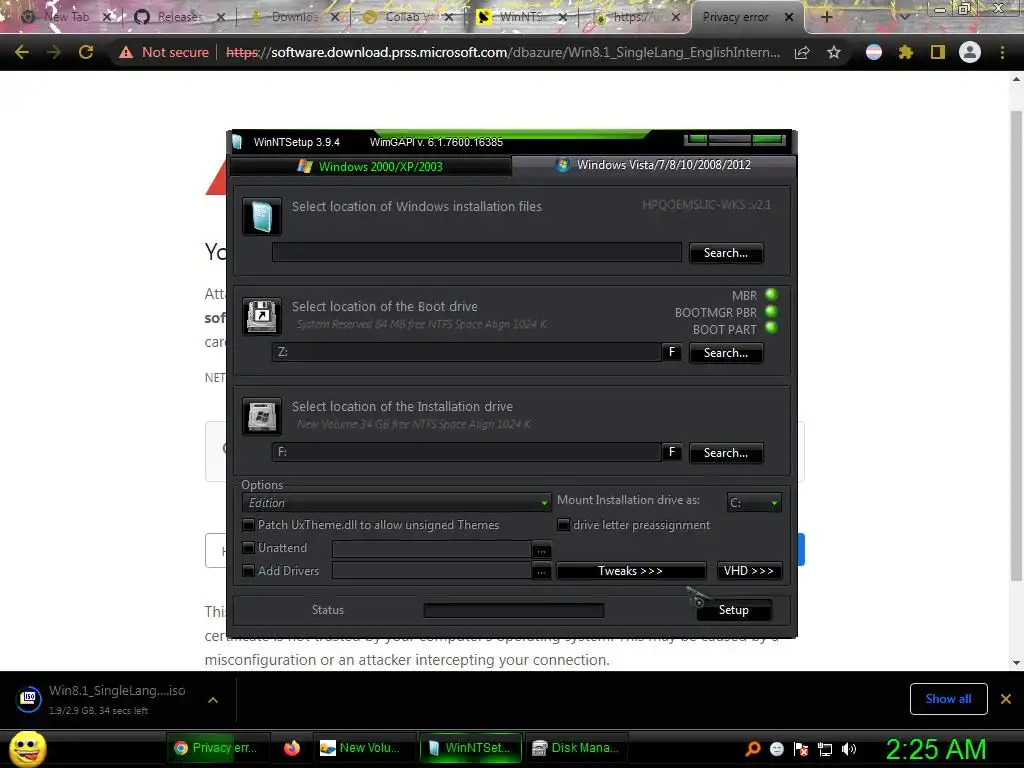Viewport: 1024px width, 768px height.
Task: Switch to the WinNTS browser tab
Action: tap(521, 17)
